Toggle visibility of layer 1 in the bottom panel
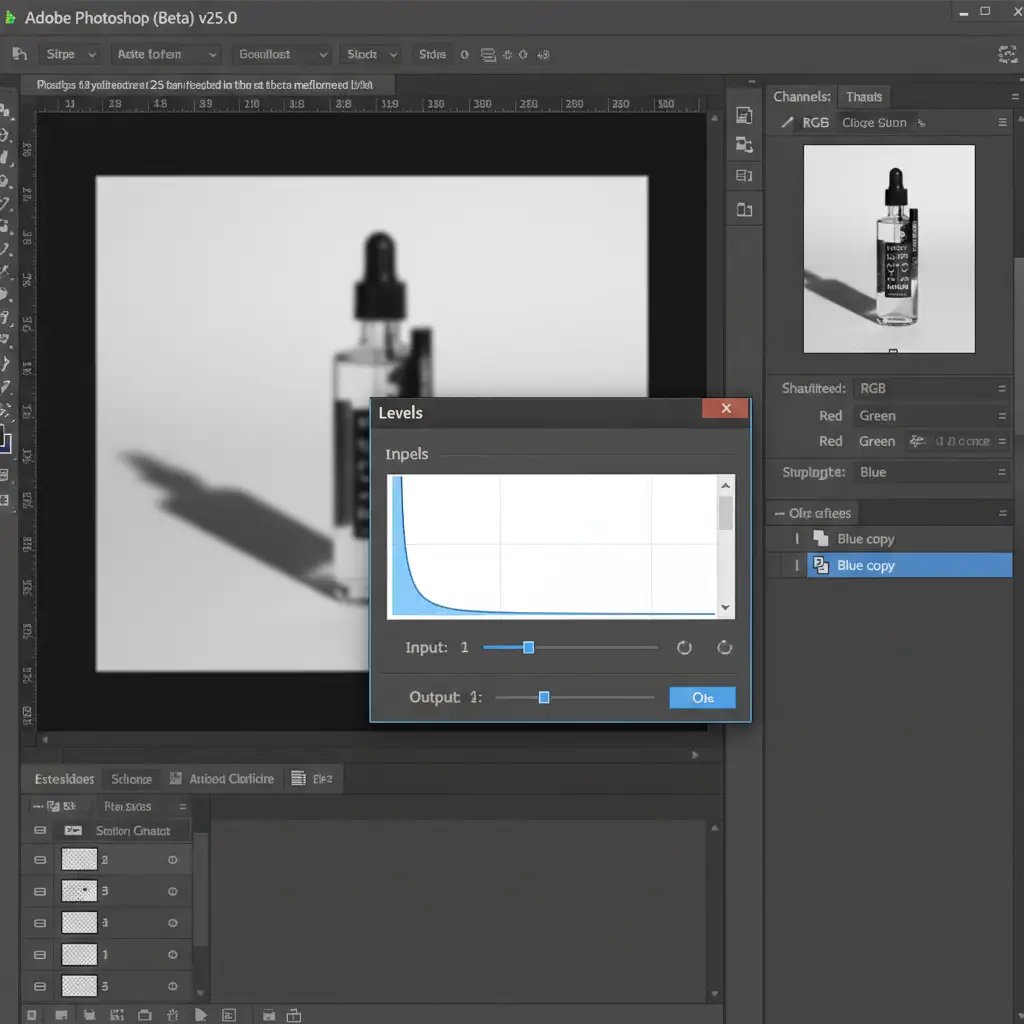The width and height of the screenshot is (1024, 1024). pyautogui.click(x=40, y=955)
